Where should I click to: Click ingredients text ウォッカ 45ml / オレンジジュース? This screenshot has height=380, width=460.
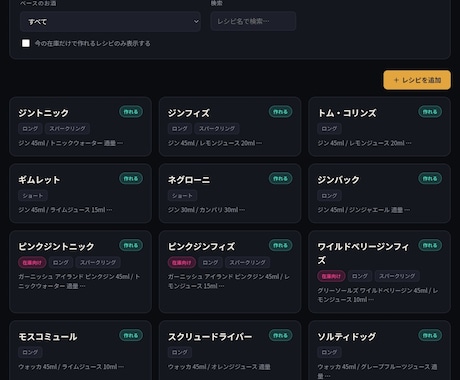(x=219, y=367)
